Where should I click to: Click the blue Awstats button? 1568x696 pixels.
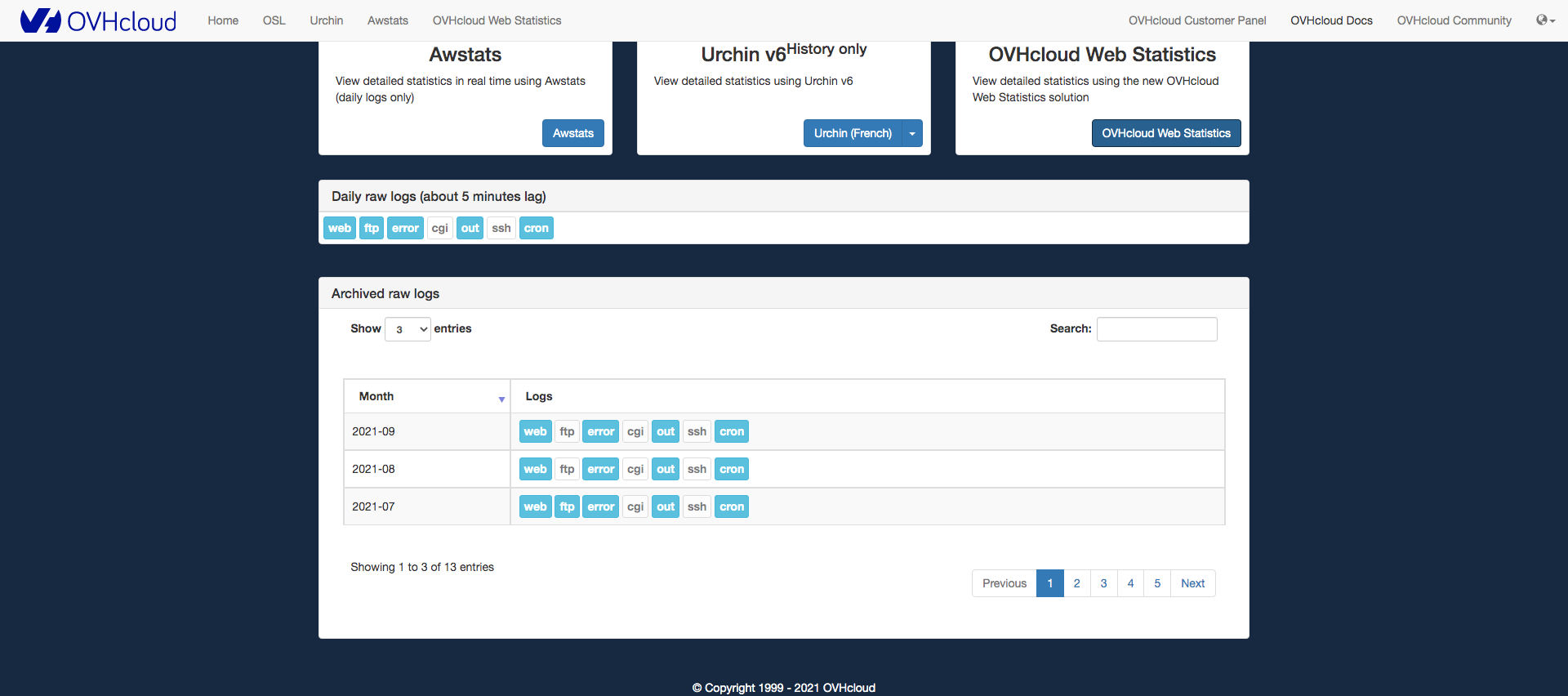[573, 133]
